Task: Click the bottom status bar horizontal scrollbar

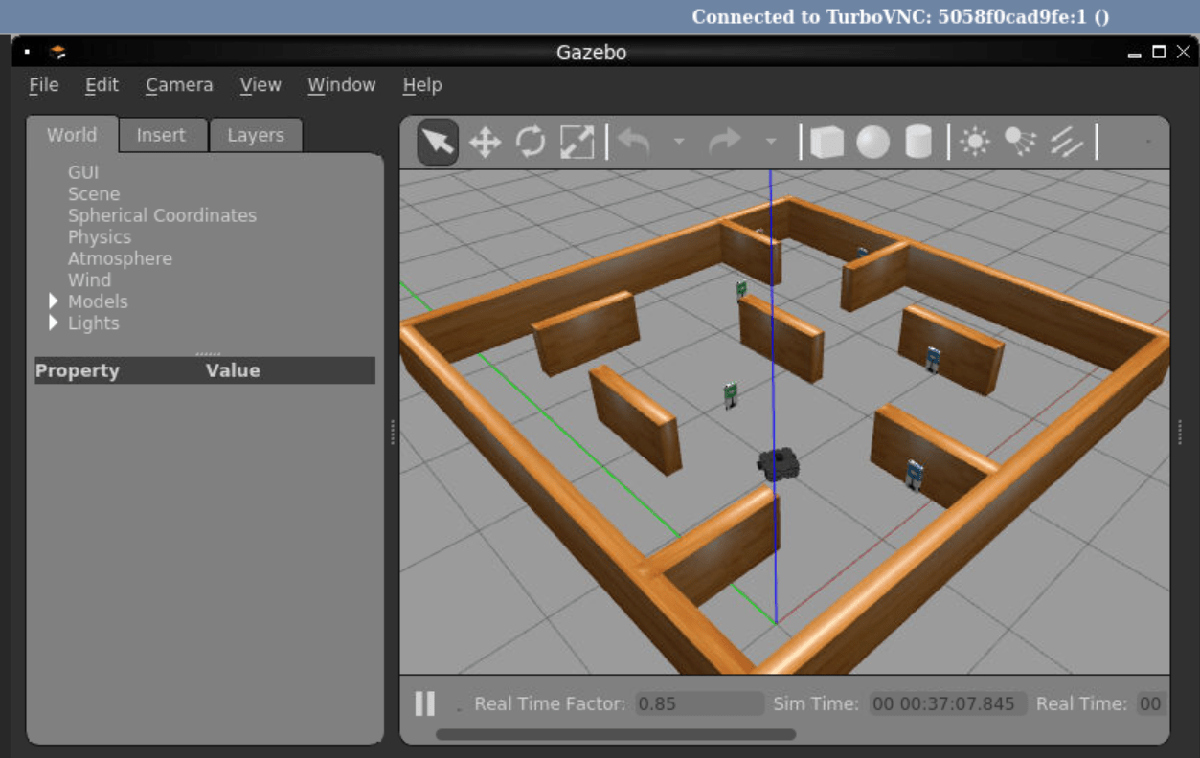Action: pyautogui.click(x=616, y=735)
